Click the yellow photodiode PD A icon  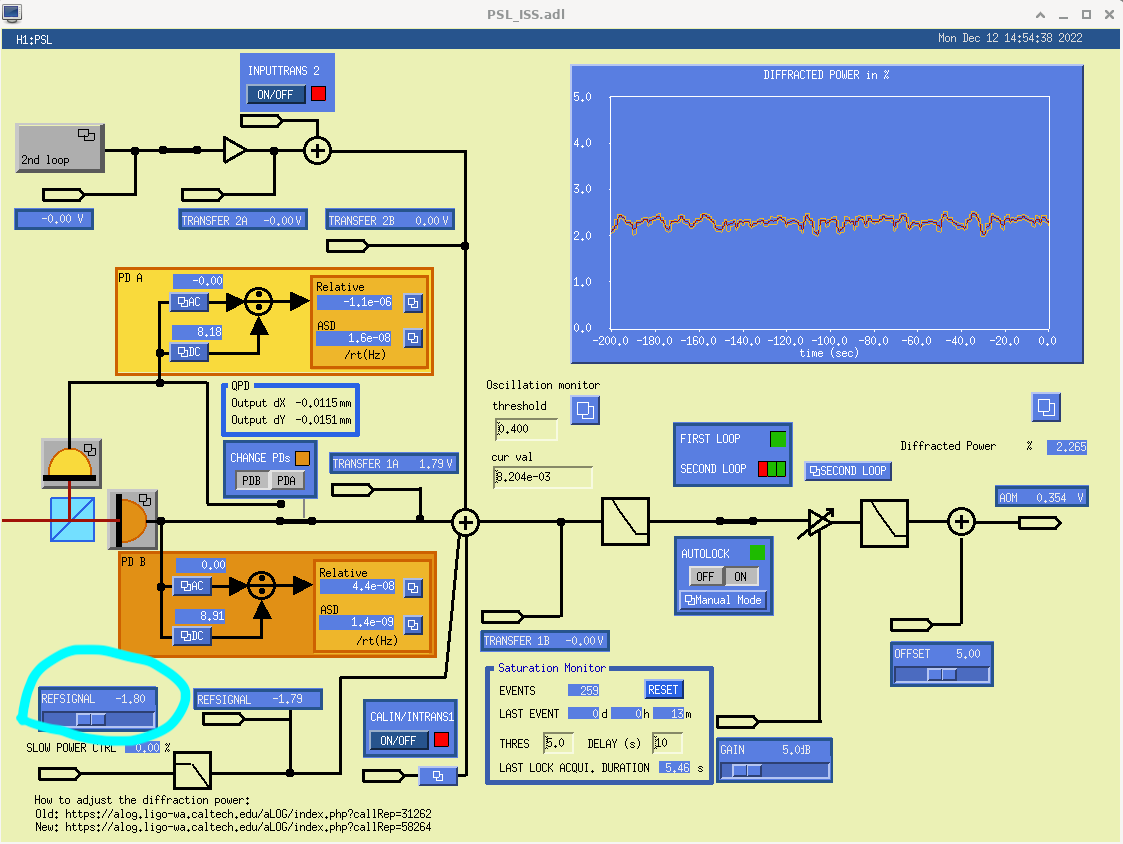click(70, 463)
